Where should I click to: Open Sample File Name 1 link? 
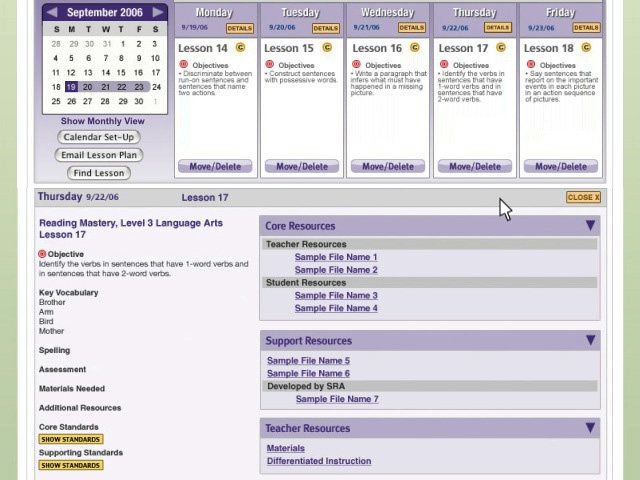point(336,257)
